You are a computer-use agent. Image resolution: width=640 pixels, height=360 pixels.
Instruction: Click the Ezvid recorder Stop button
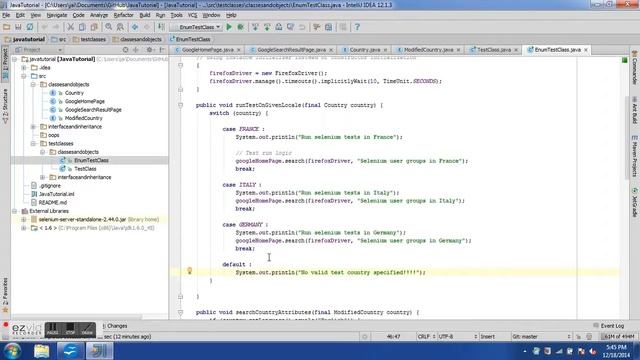(x=70, y=329)
